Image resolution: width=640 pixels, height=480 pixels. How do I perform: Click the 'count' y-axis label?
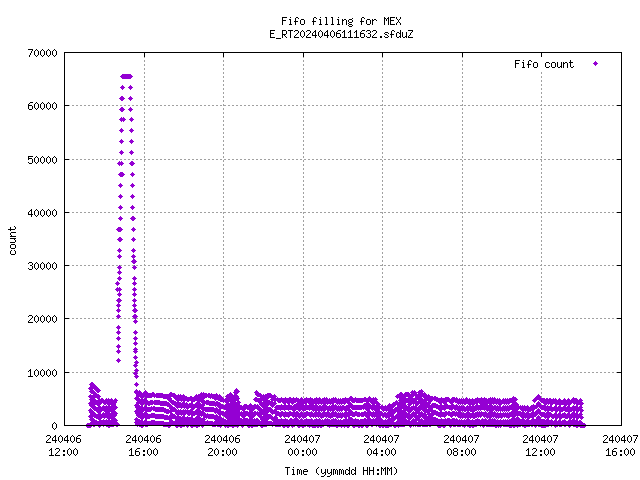click(12, 241)
